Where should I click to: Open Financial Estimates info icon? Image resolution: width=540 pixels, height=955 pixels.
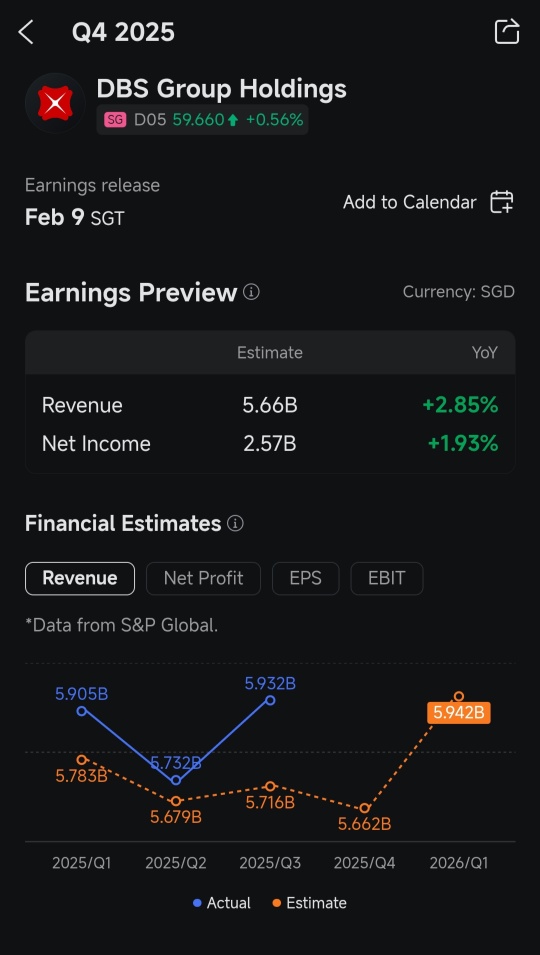(x=235, y=523)
